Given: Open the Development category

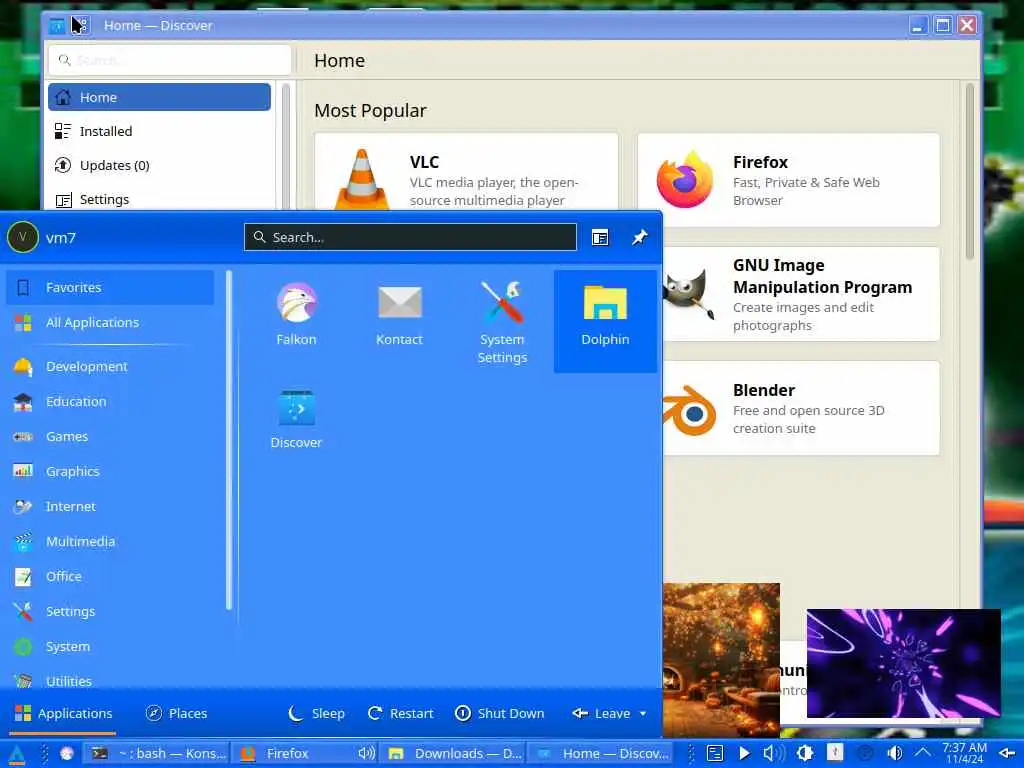Looking at the screenshot, I should tap(110, 366).
